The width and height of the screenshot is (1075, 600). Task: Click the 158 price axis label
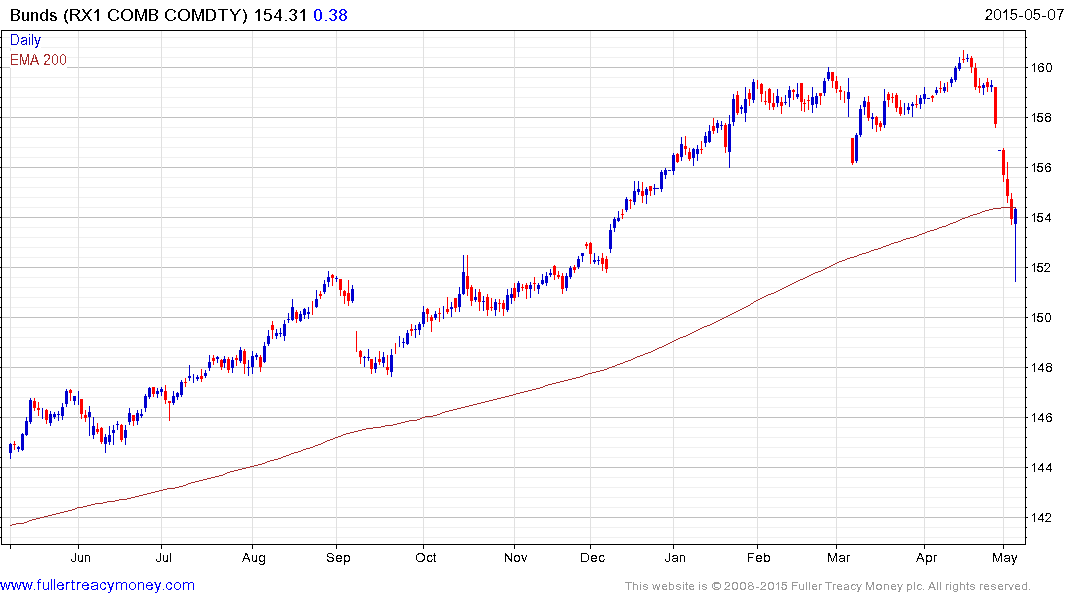[x=1042, y=117]
